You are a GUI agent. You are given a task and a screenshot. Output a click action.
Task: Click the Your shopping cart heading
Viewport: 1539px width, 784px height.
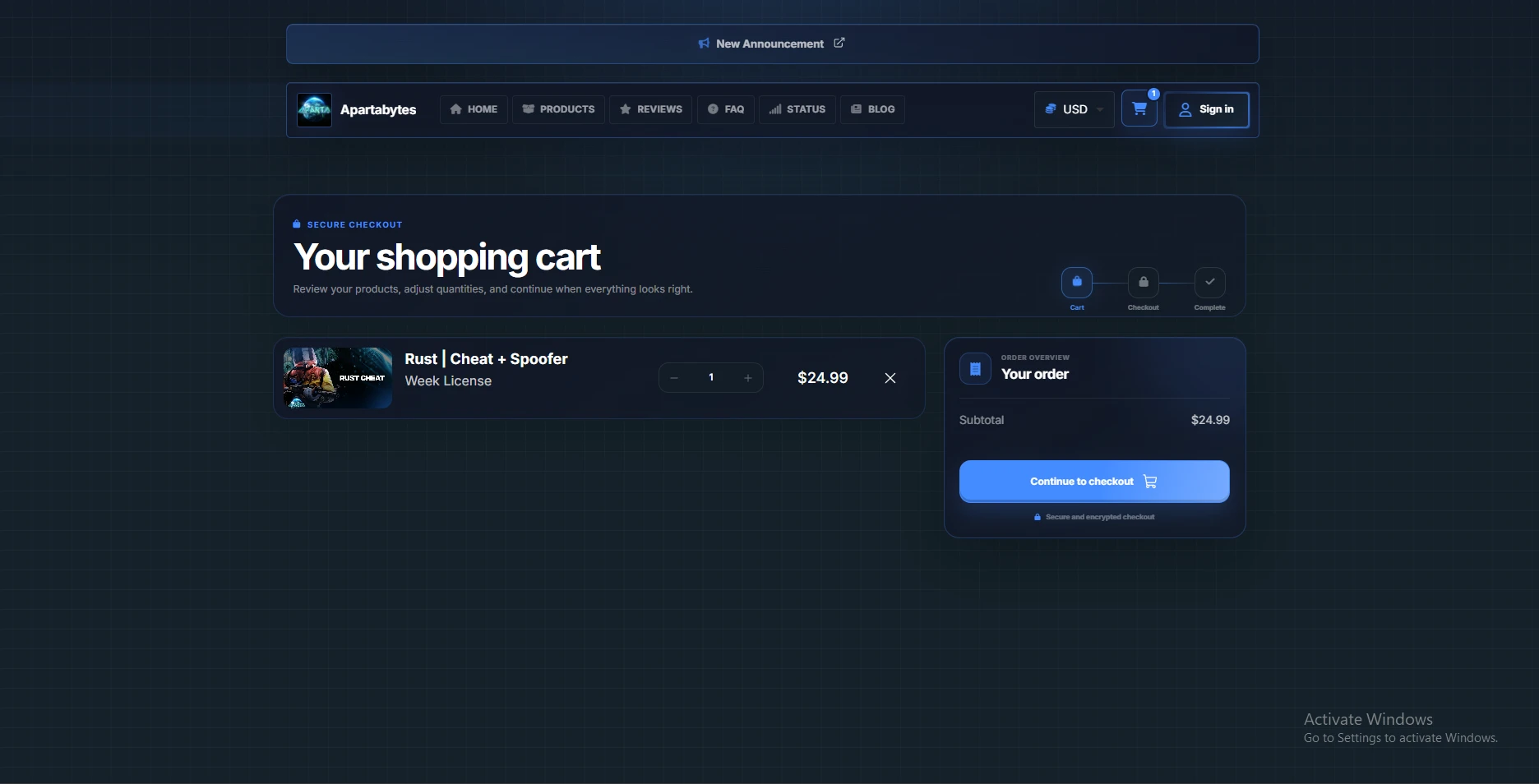447,258
